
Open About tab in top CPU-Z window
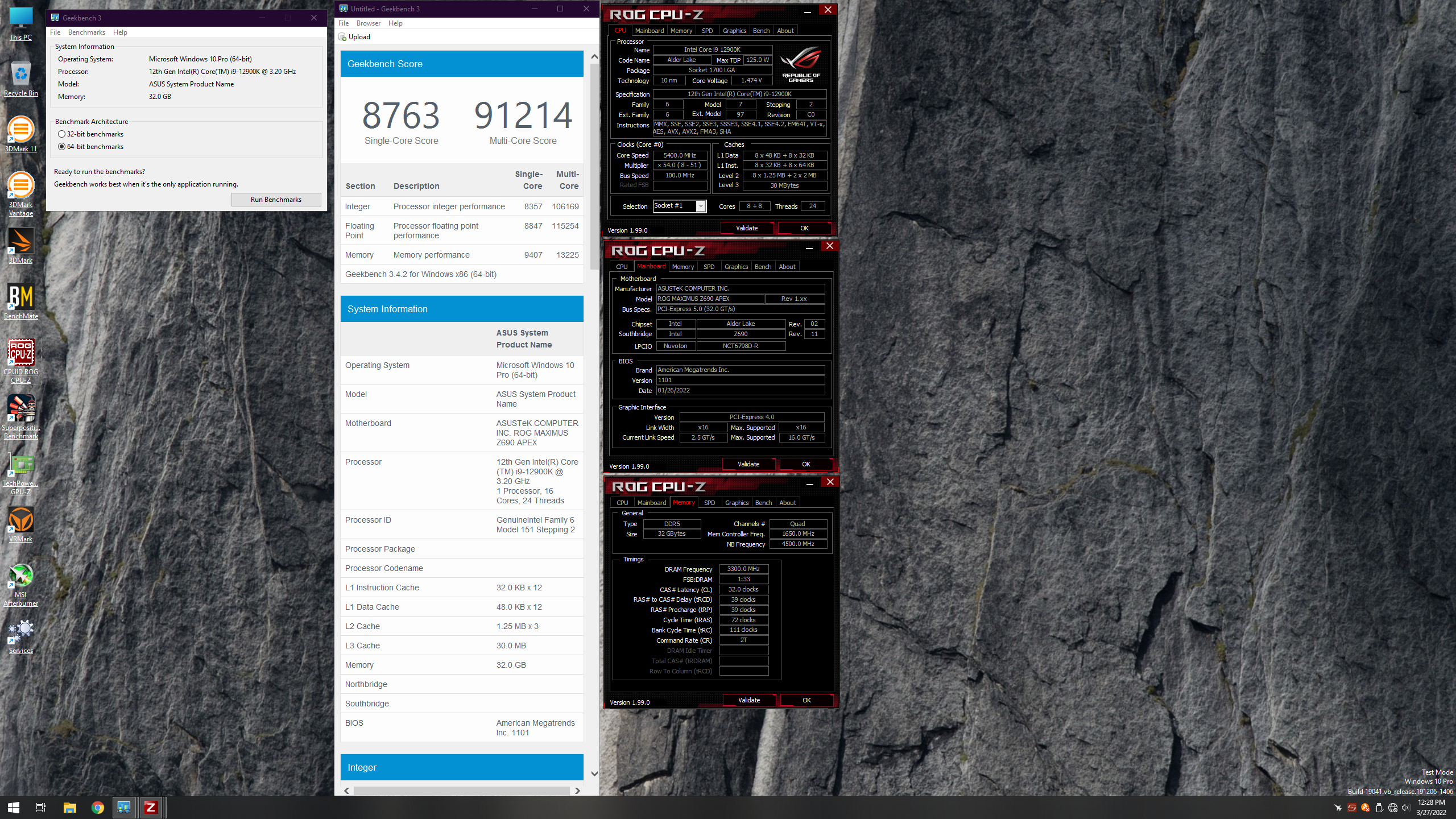point(785,31)
